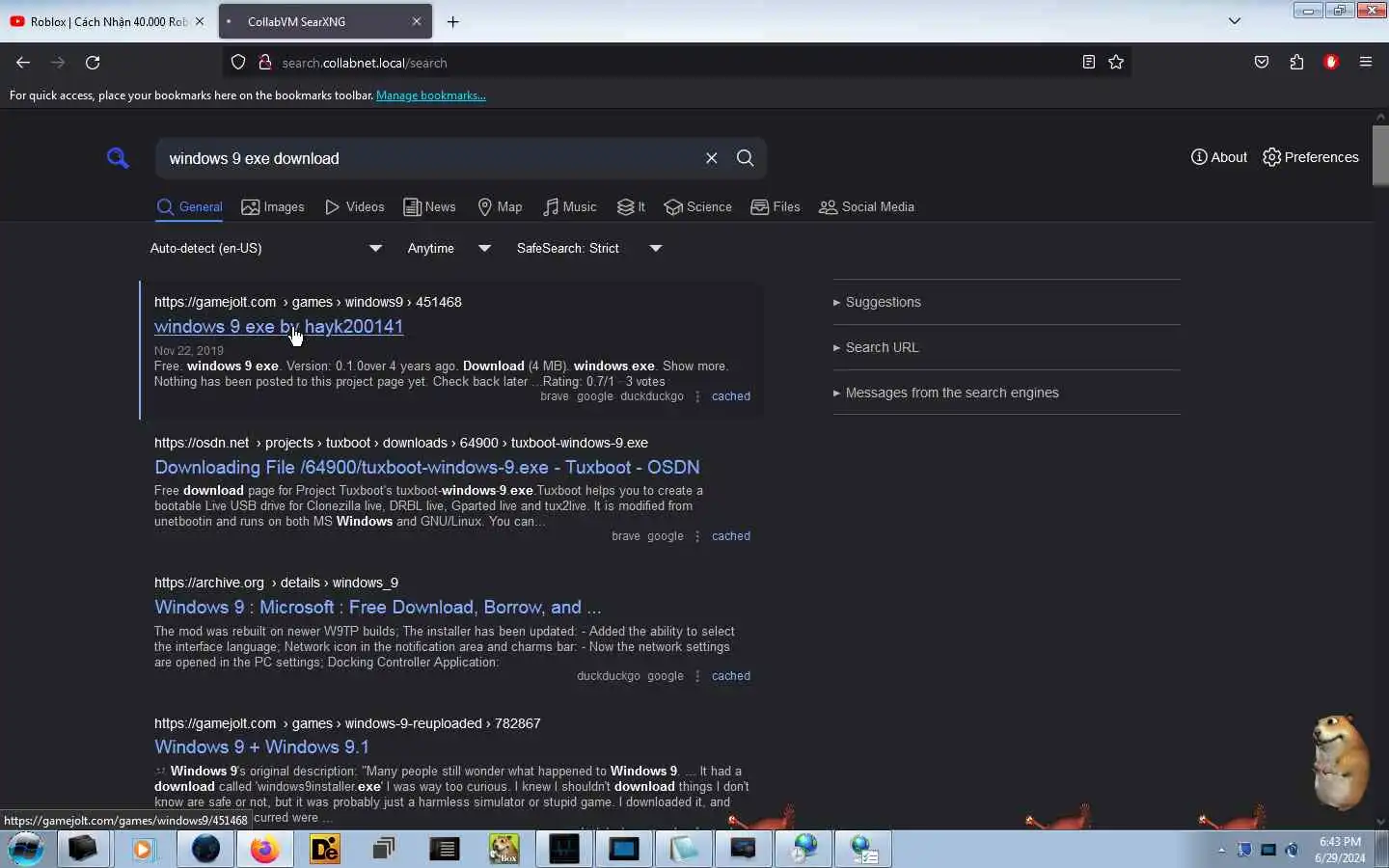Select the Images search category
The image size is (1389, 868).
coord(273,207)
